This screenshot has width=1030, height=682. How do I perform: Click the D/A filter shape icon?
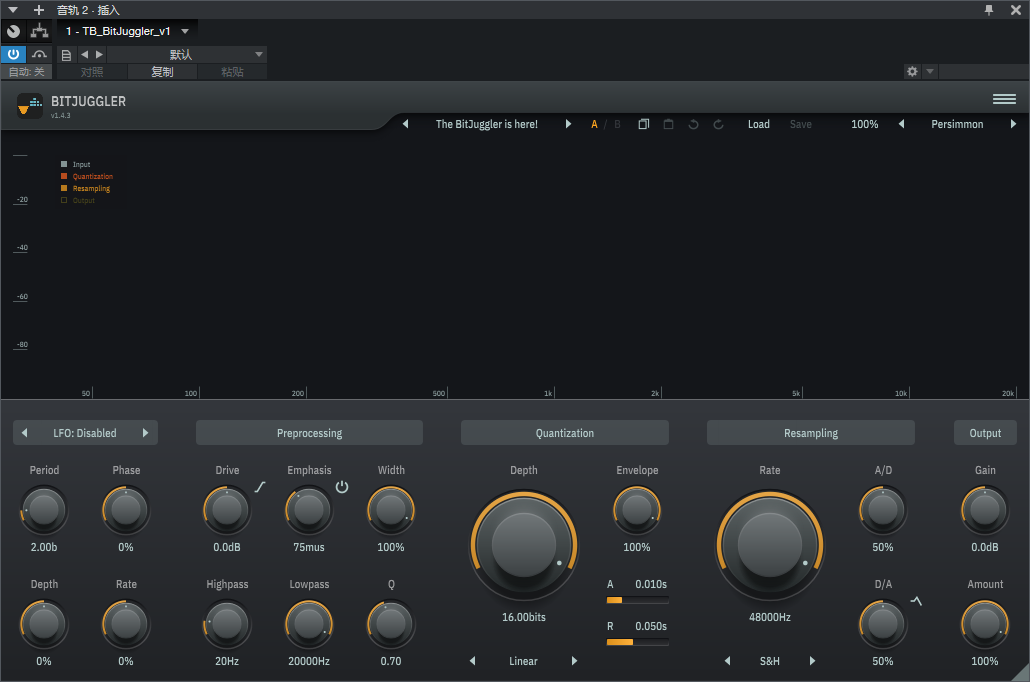[x=916, y=601]
